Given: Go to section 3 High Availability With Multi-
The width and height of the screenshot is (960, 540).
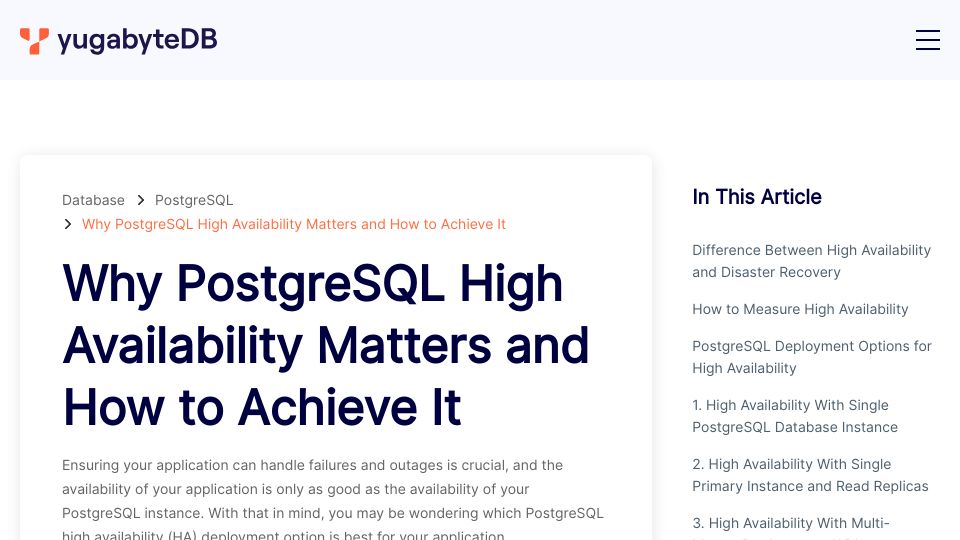Looking at the screenshot, I should pyautogui.click(x=791, y=524).
